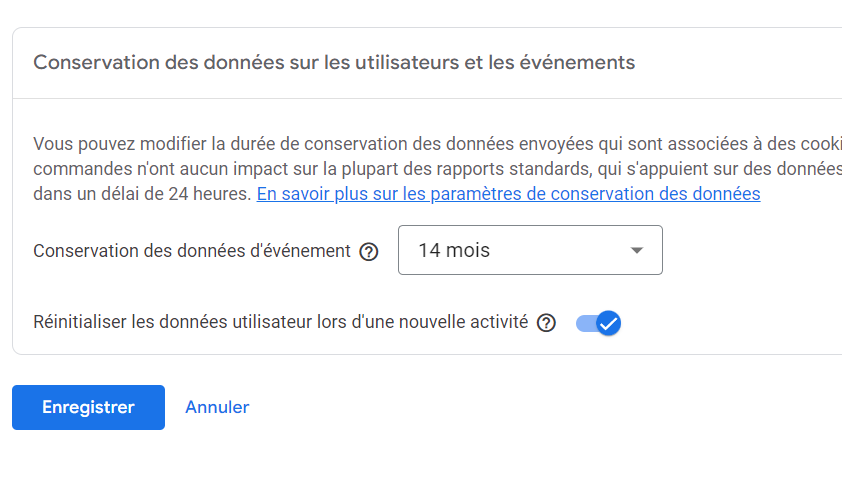Viewport: 842px width, 481px height.
Task: Open the 14 mois retention dropdown
Action: click(x=530, y=250)
